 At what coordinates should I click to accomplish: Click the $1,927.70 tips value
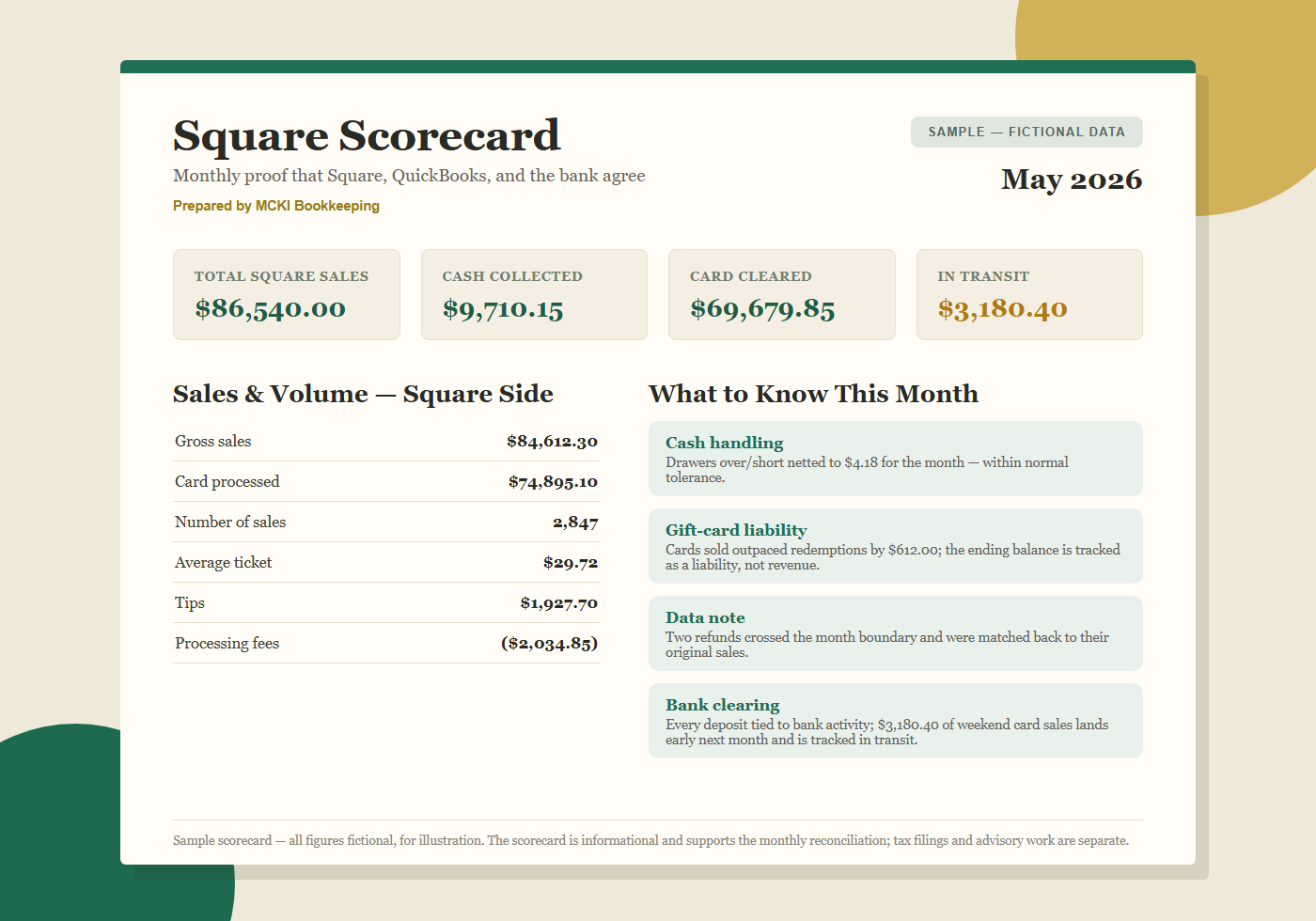coord(558,602)
